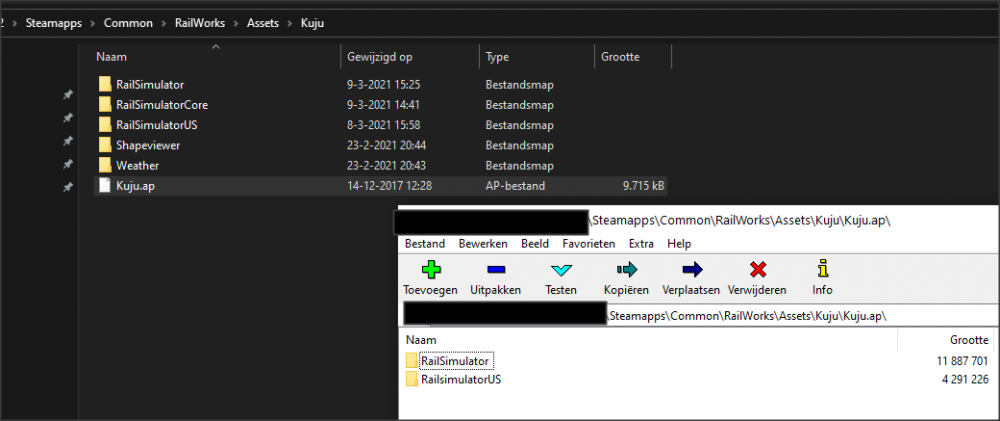
Task: Open the Extra menu
Action: [641, 244]
